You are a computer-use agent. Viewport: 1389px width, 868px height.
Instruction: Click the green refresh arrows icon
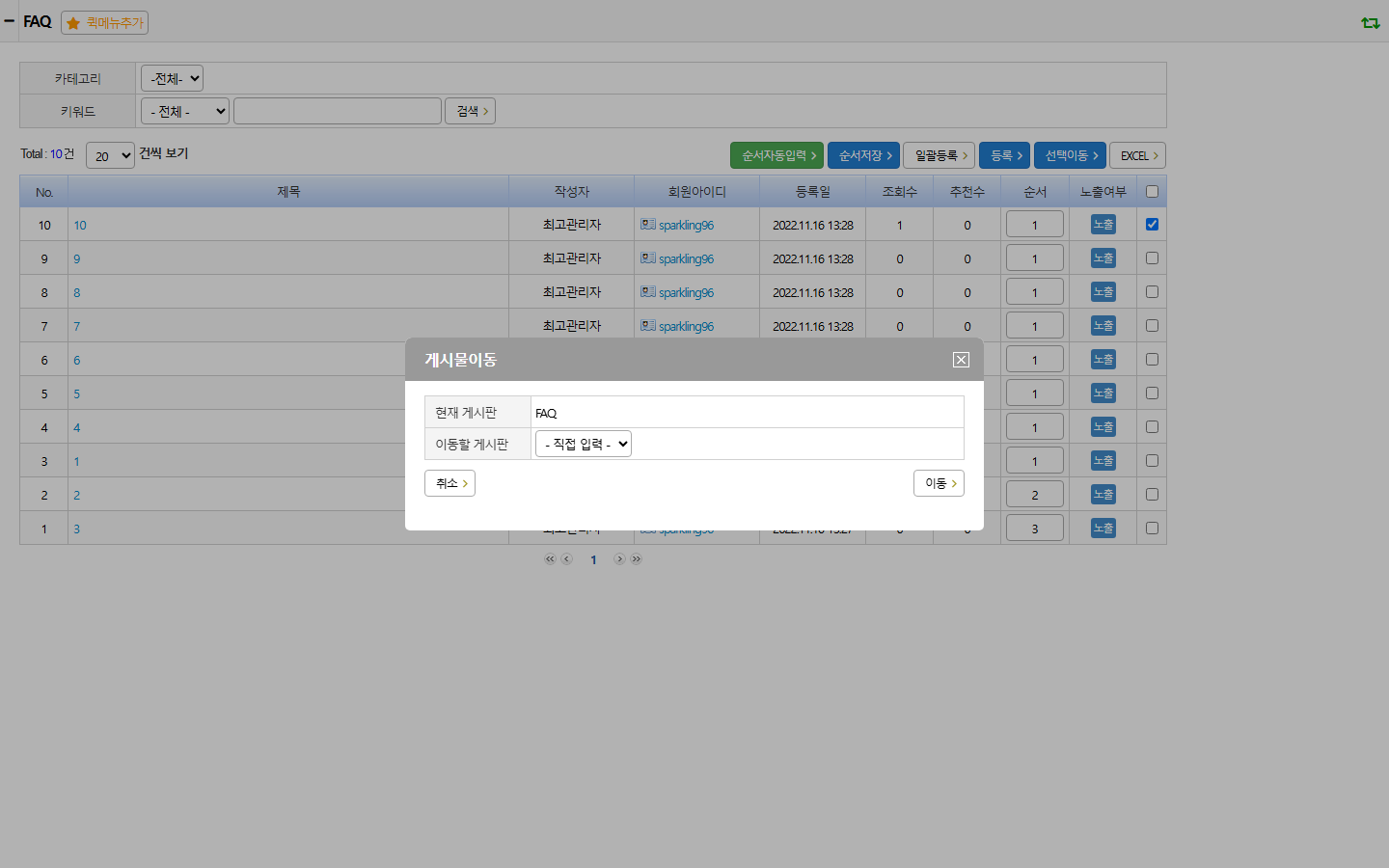point(1370,22)
